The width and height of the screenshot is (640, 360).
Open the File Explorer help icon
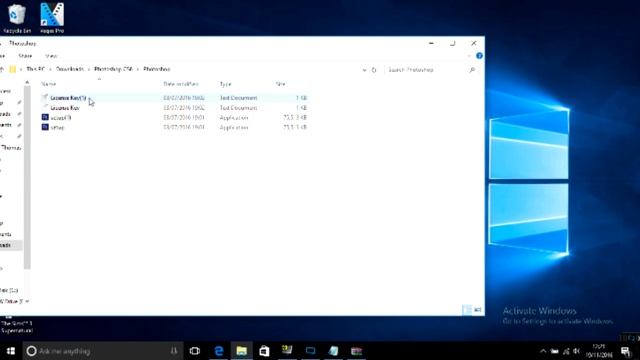click(x=479, y=56)
